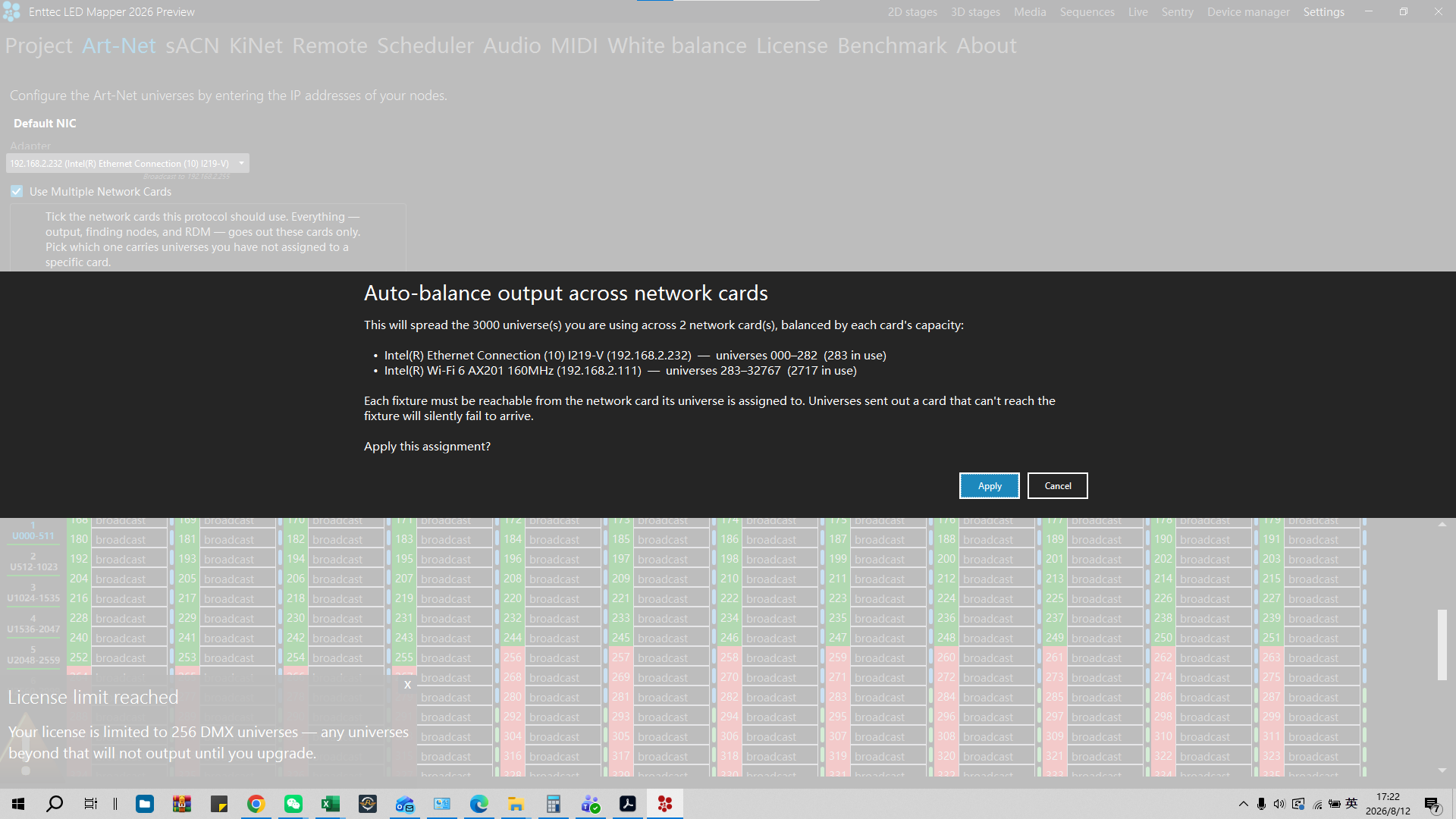1456x819 pixels.
Task: Launch WinRAR from the taskbar
Action: point(182,804)
